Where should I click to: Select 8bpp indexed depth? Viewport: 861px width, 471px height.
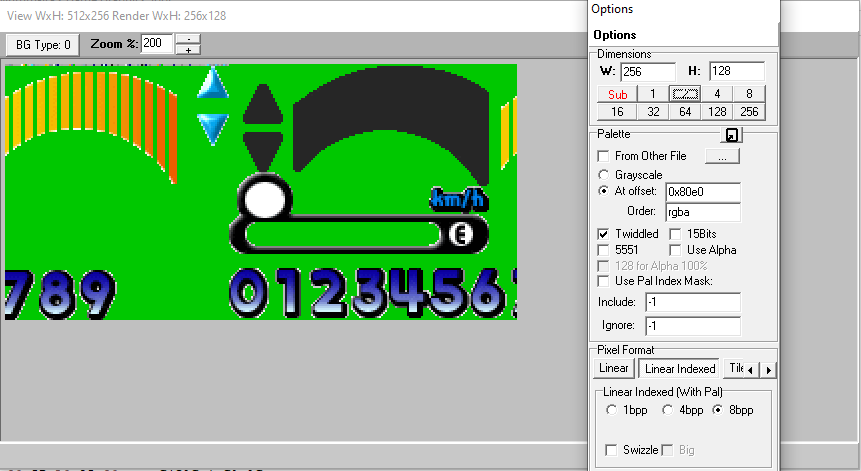pos(717,410)
